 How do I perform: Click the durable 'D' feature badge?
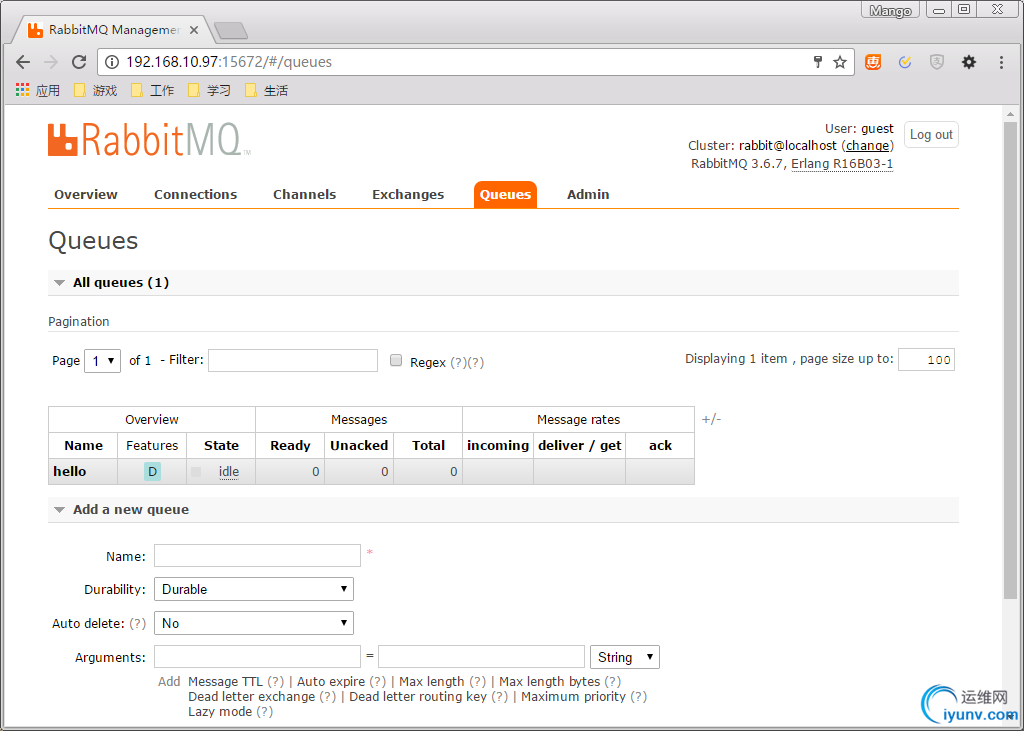point(152,472)
